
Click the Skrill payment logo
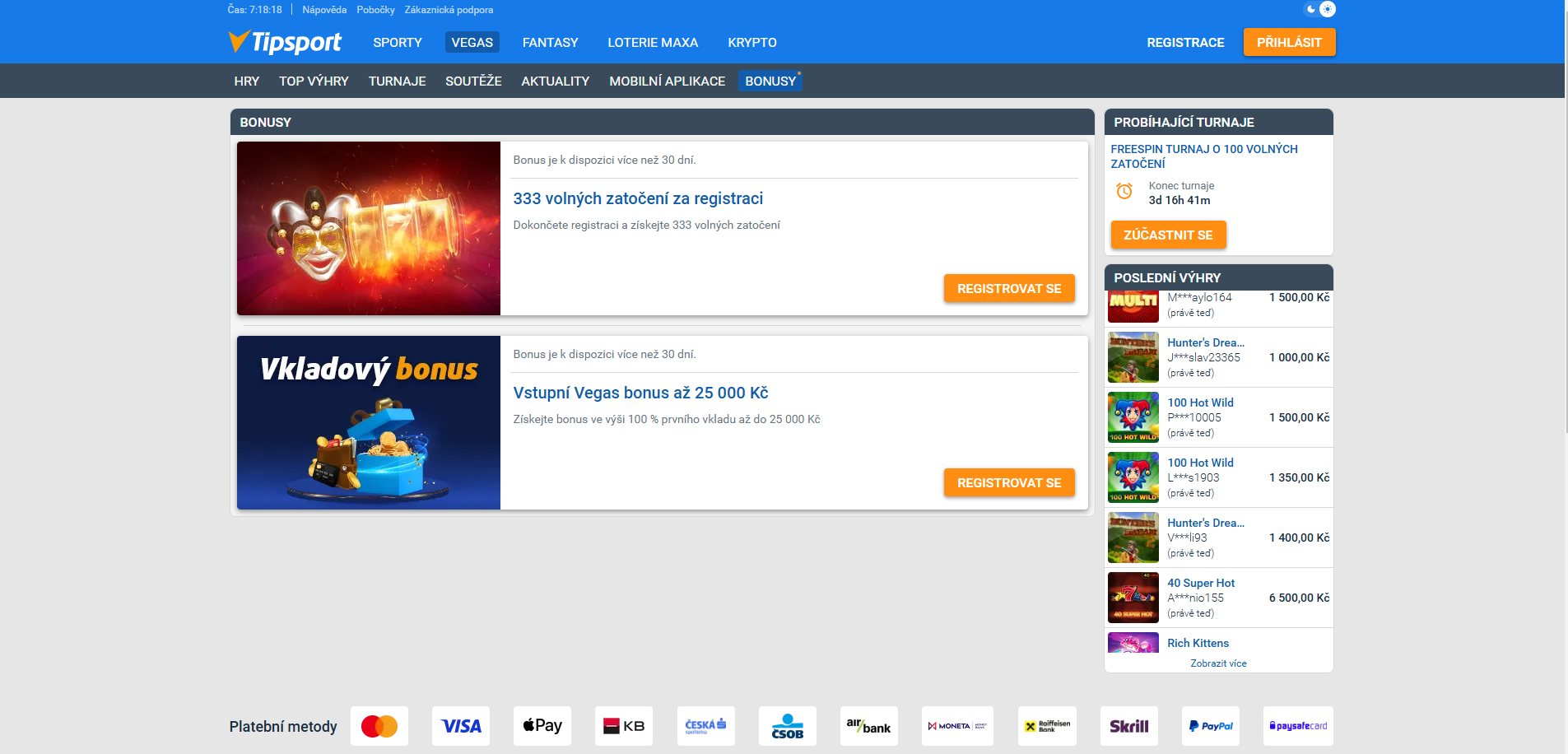(x=1129, y=726)
